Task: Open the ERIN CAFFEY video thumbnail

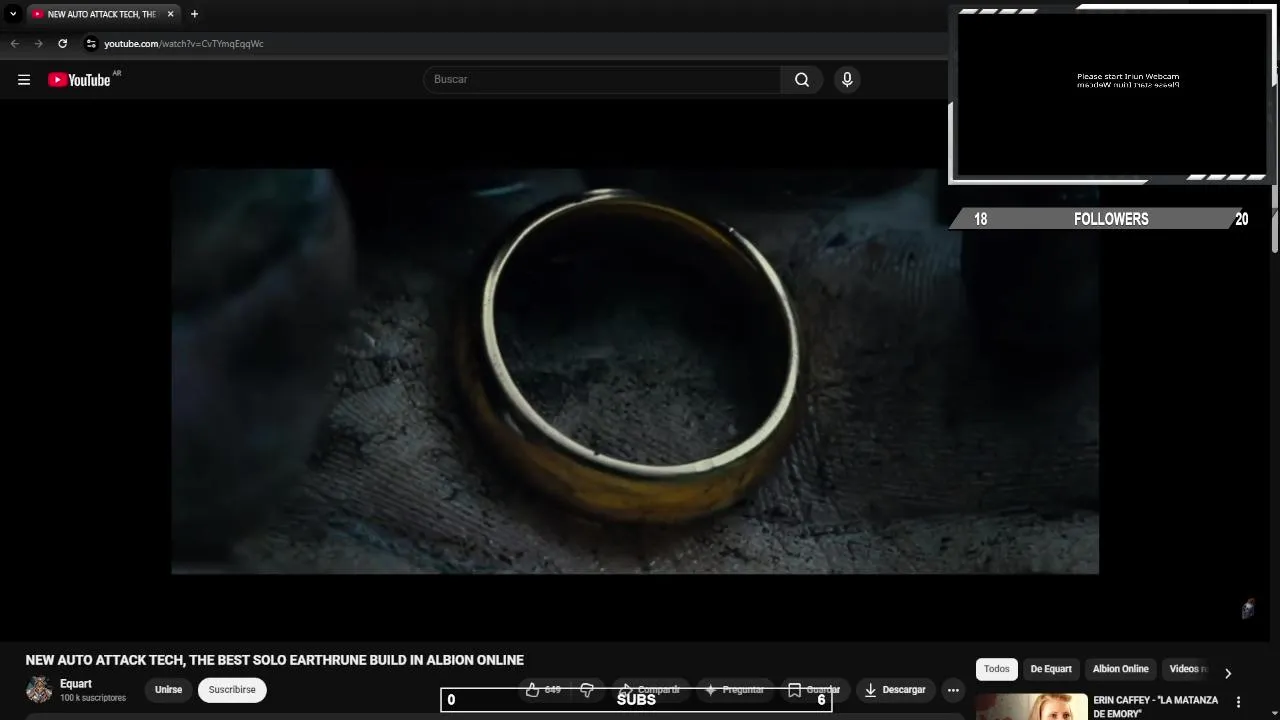Action: click(1032, 706)
